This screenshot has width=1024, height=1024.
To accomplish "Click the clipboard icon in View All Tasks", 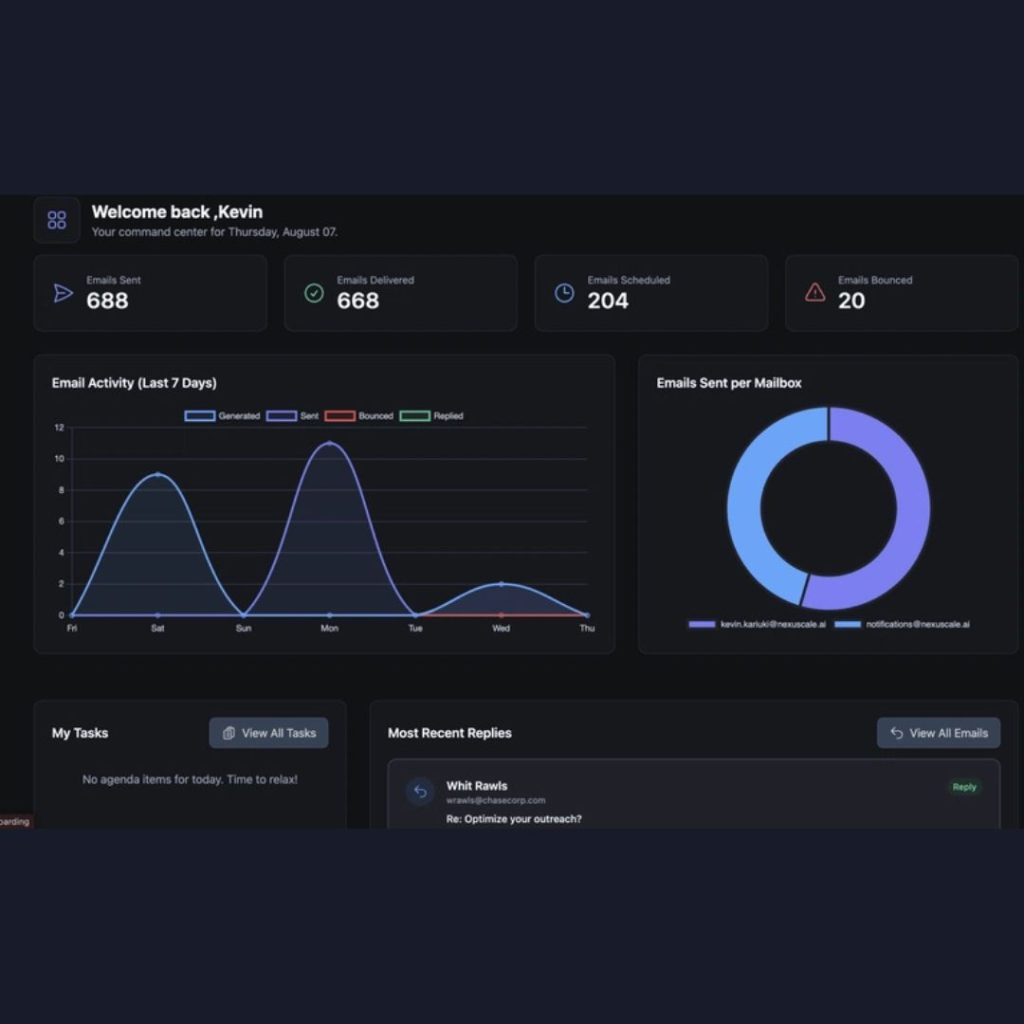I will [x=229, y=733].
